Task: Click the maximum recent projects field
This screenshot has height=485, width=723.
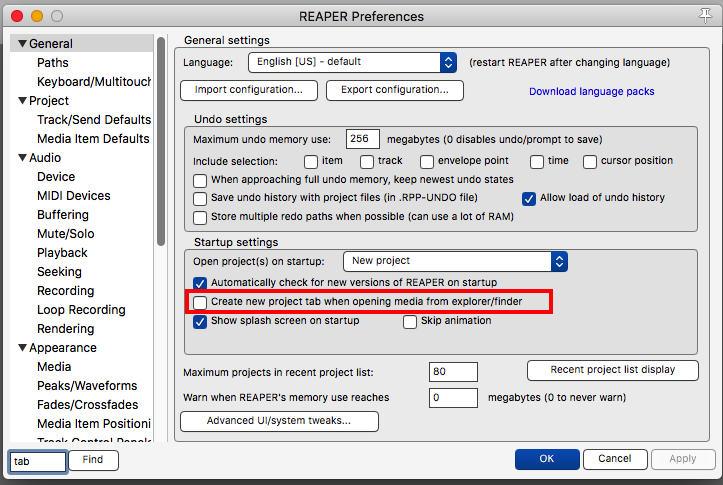Action: [x=453, y=372]
